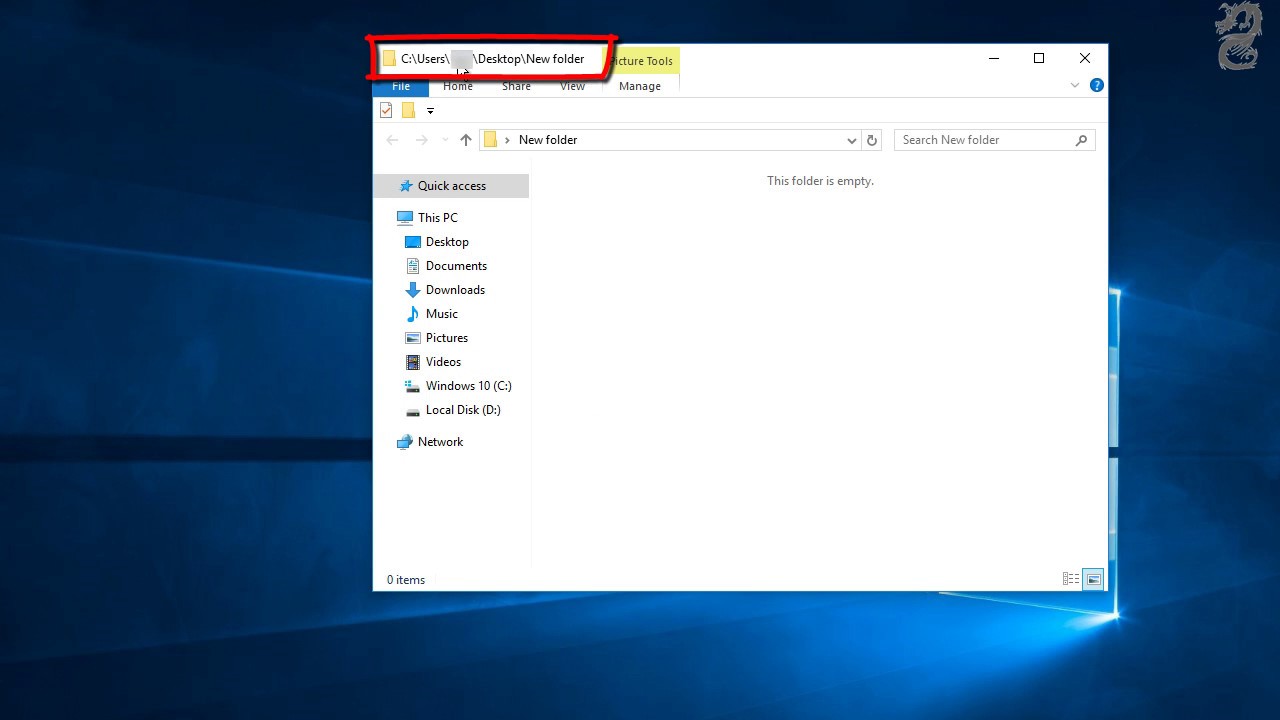1280x720 pixels.
Task: Open Local Disk (D:) drive
Action: click(463, 410)
